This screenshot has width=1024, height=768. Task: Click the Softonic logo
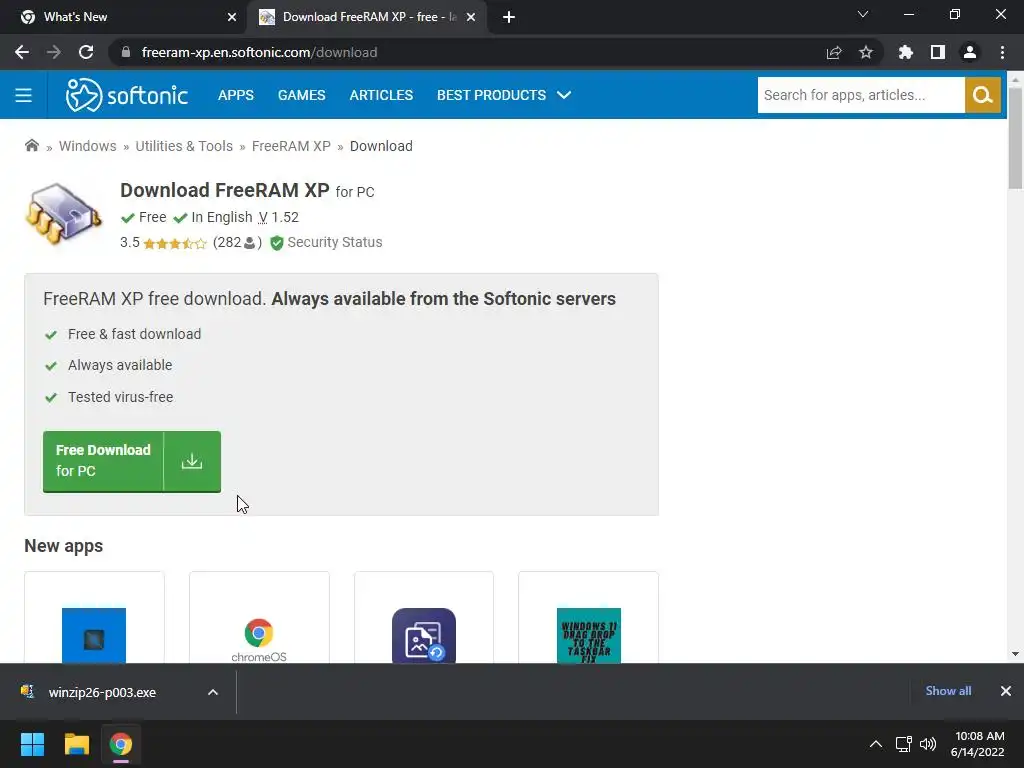[127, 95]
